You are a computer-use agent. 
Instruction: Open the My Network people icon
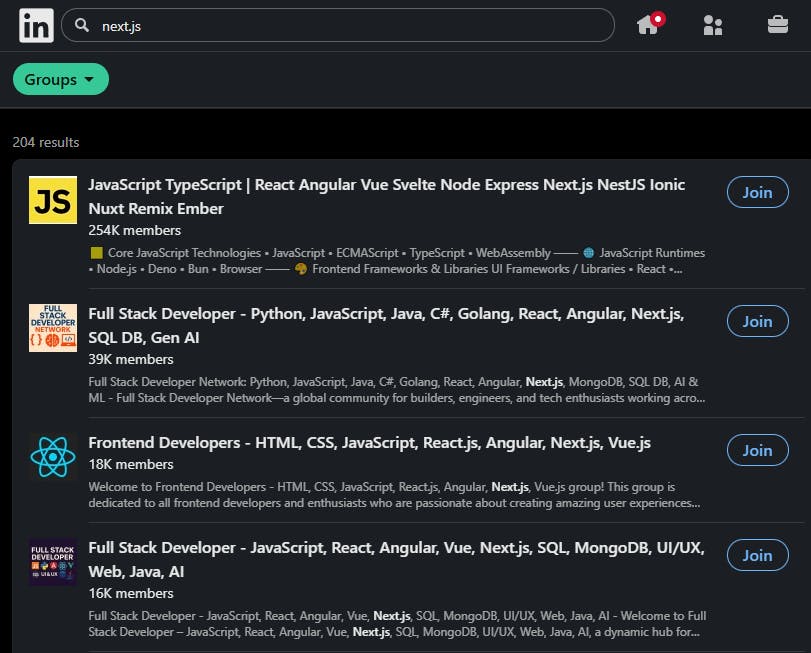713,25
